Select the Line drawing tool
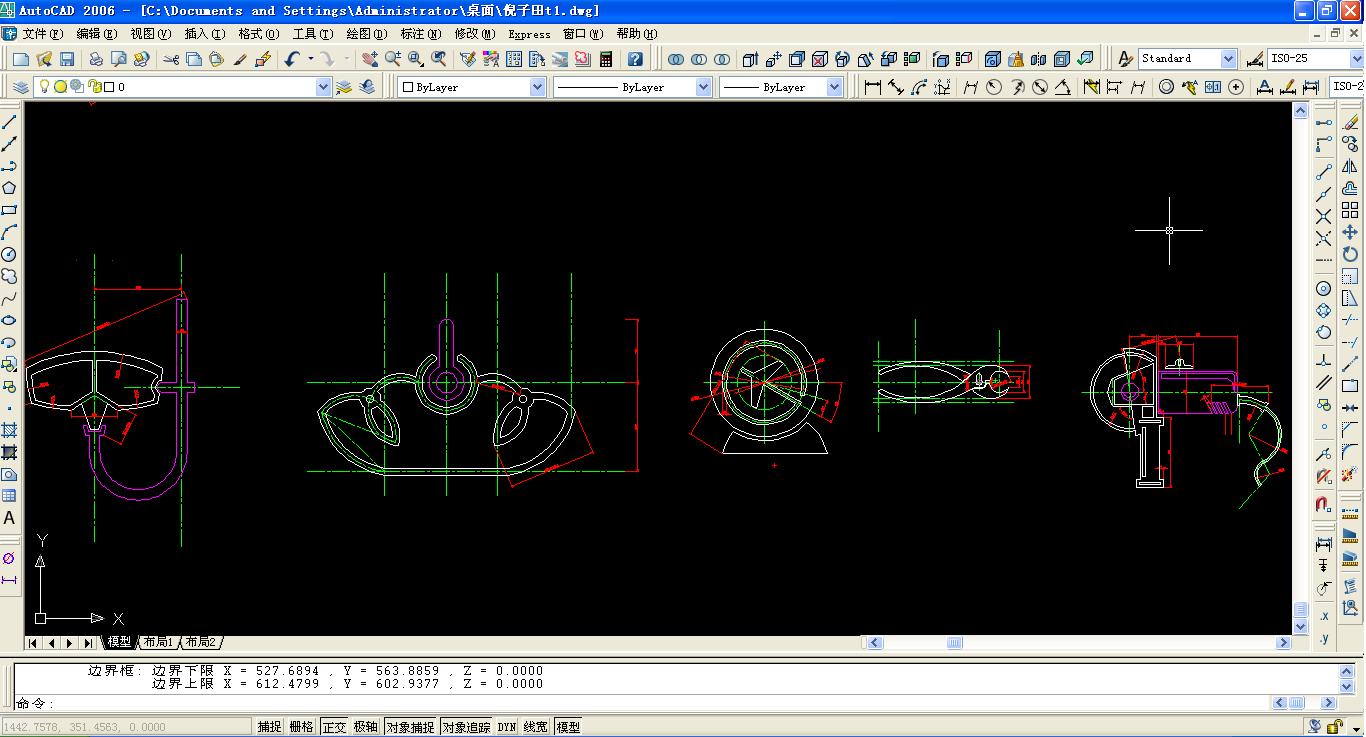 point(9,122)
